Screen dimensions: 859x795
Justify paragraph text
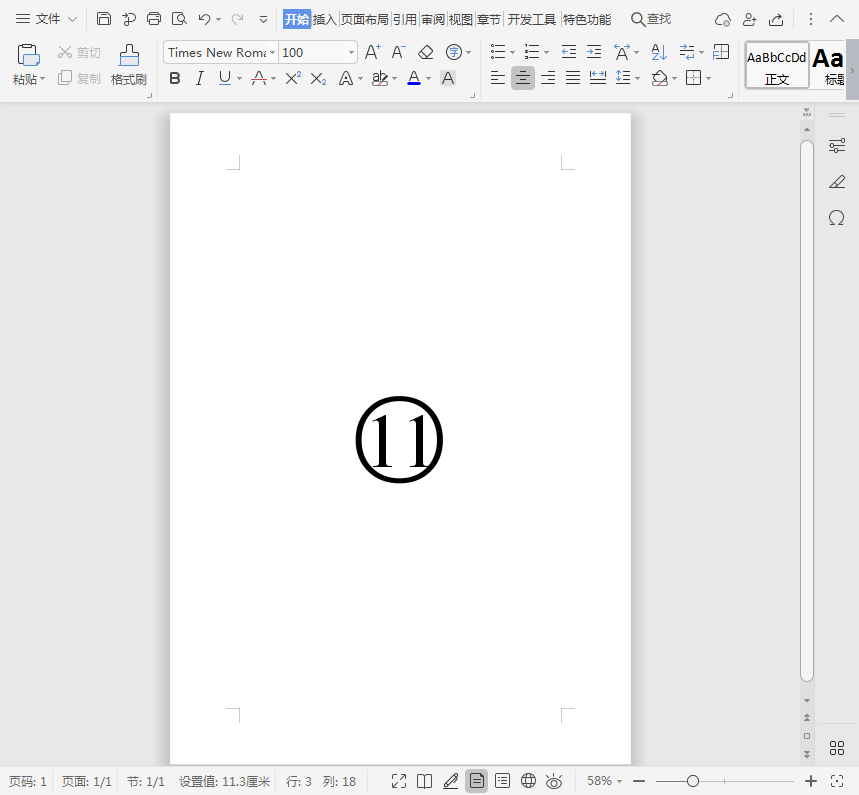coord(573,78)
